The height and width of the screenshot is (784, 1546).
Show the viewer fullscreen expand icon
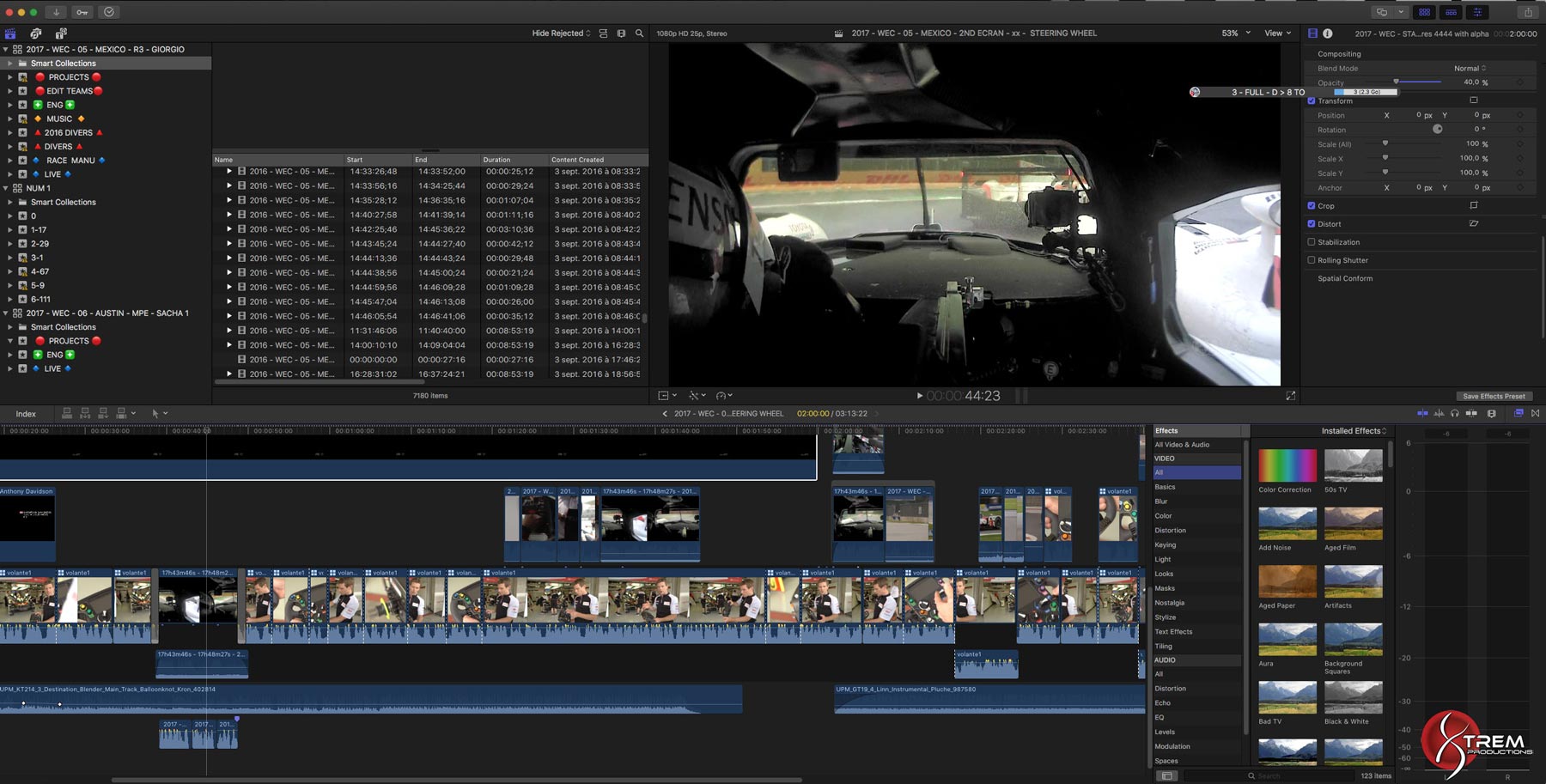pos(1291,396)
